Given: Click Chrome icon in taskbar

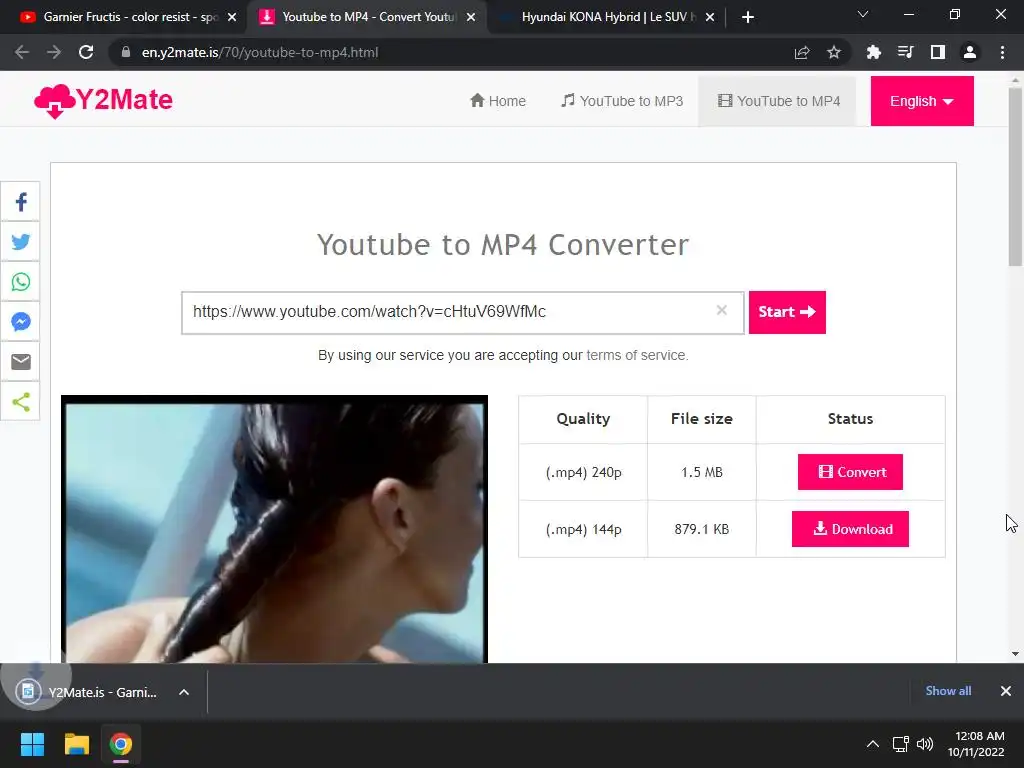Looking at the screenshot, I should (x=120, y=744).
